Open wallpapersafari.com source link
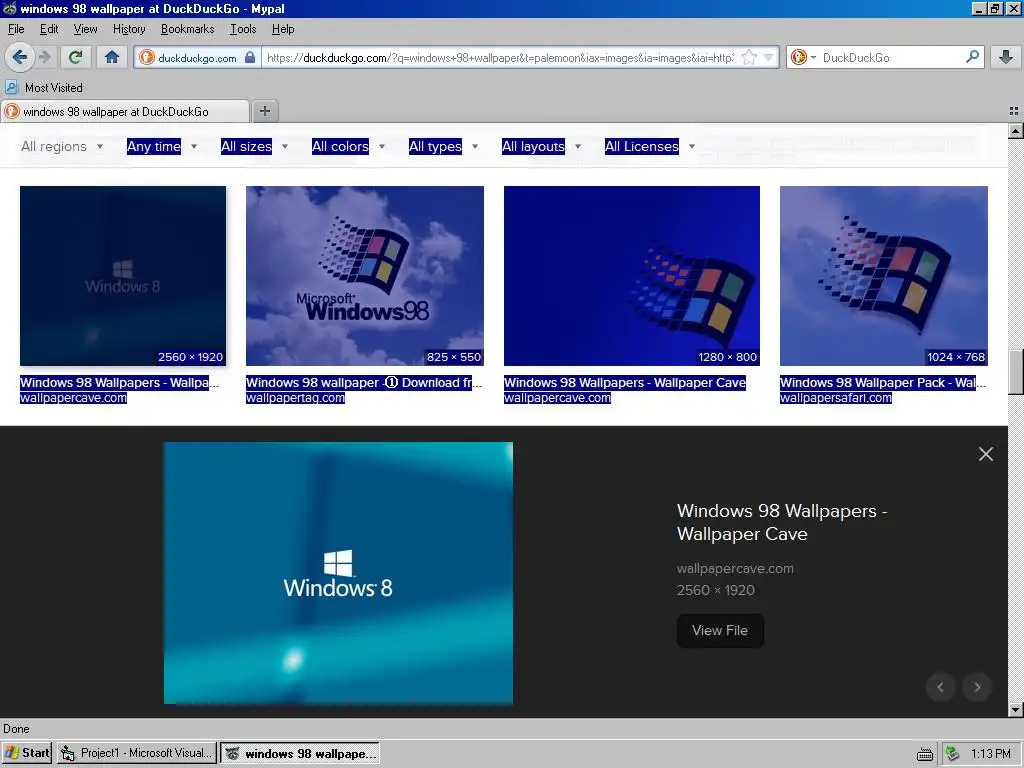The height and width of the screenshot is (768, 1024). coord(836,398)
